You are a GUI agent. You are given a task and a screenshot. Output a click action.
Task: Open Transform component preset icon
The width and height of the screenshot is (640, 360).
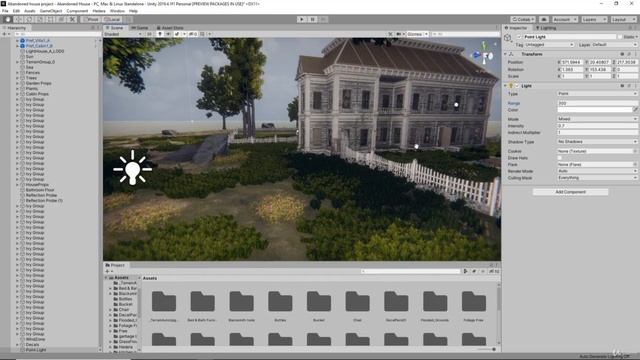click(629, 54)
